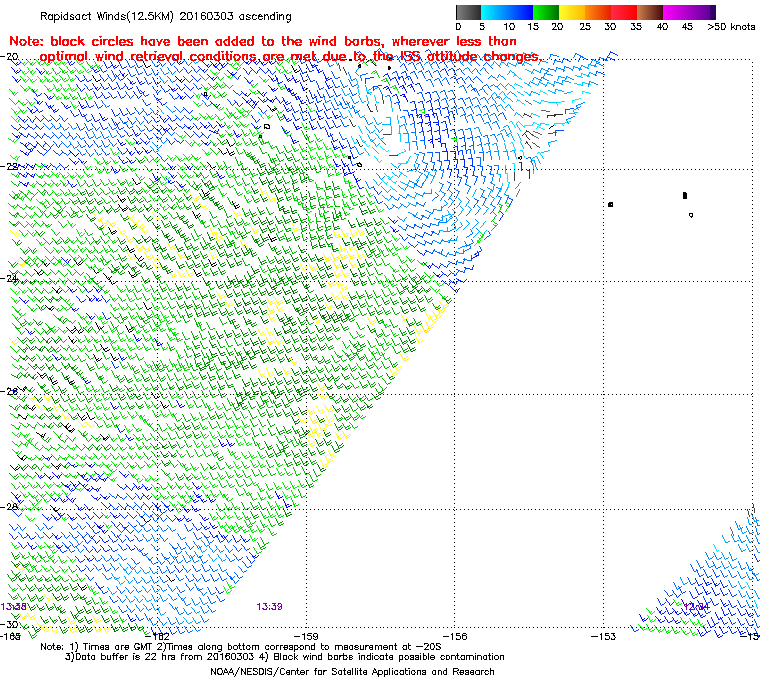Click the '>50 knots' legend label

pos(731,27)
